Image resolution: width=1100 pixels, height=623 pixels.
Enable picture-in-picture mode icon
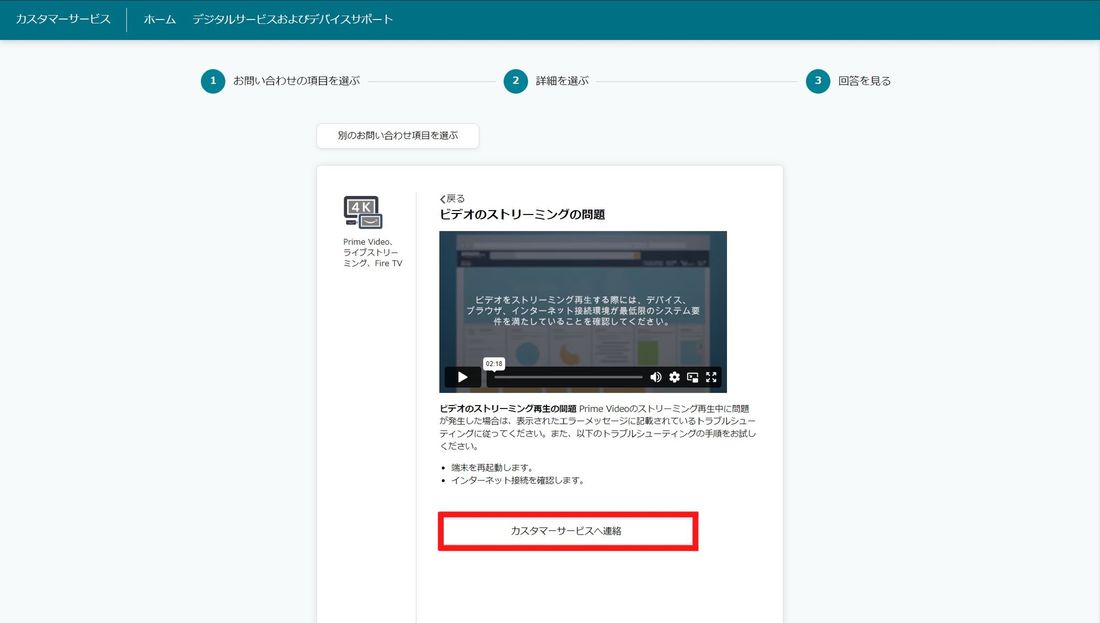point(692,377)
